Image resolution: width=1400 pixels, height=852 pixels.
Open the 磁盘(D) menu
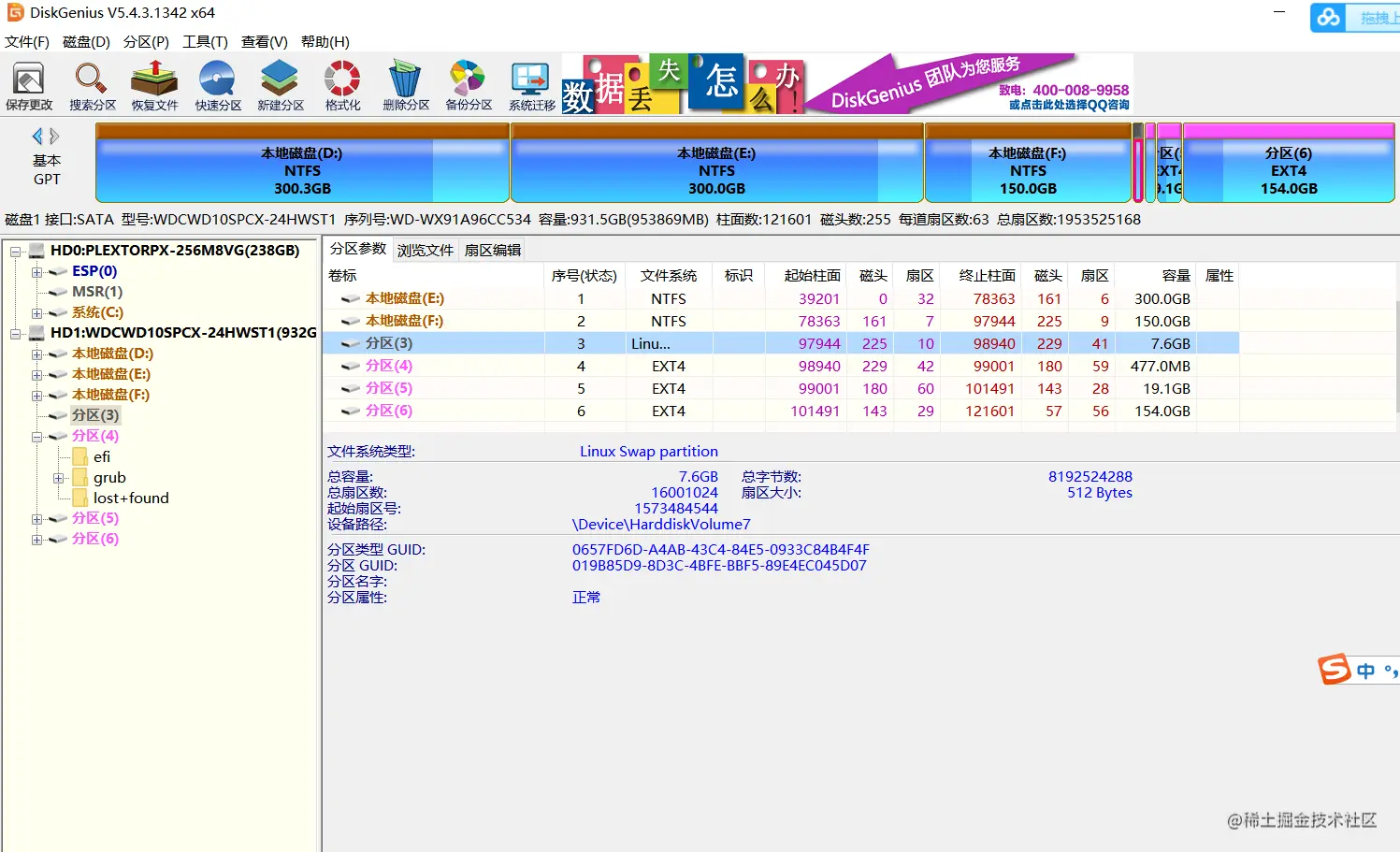tap(86, 42)
